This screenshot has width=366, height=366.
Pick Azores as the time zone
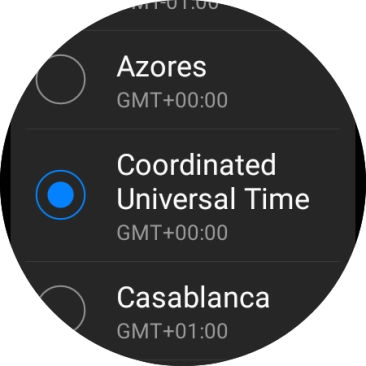click(183, 79)
